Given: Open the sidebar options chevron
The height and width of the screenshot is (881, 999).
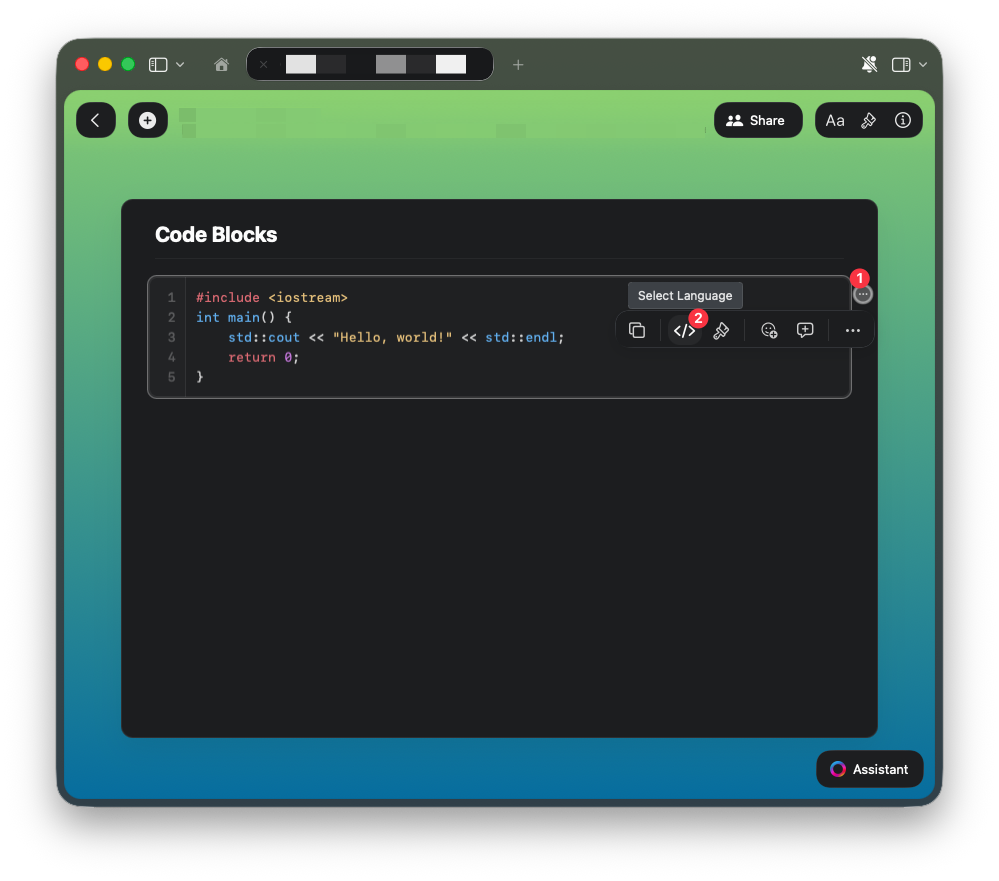Looking at the screenshot, I should point(178,64).
